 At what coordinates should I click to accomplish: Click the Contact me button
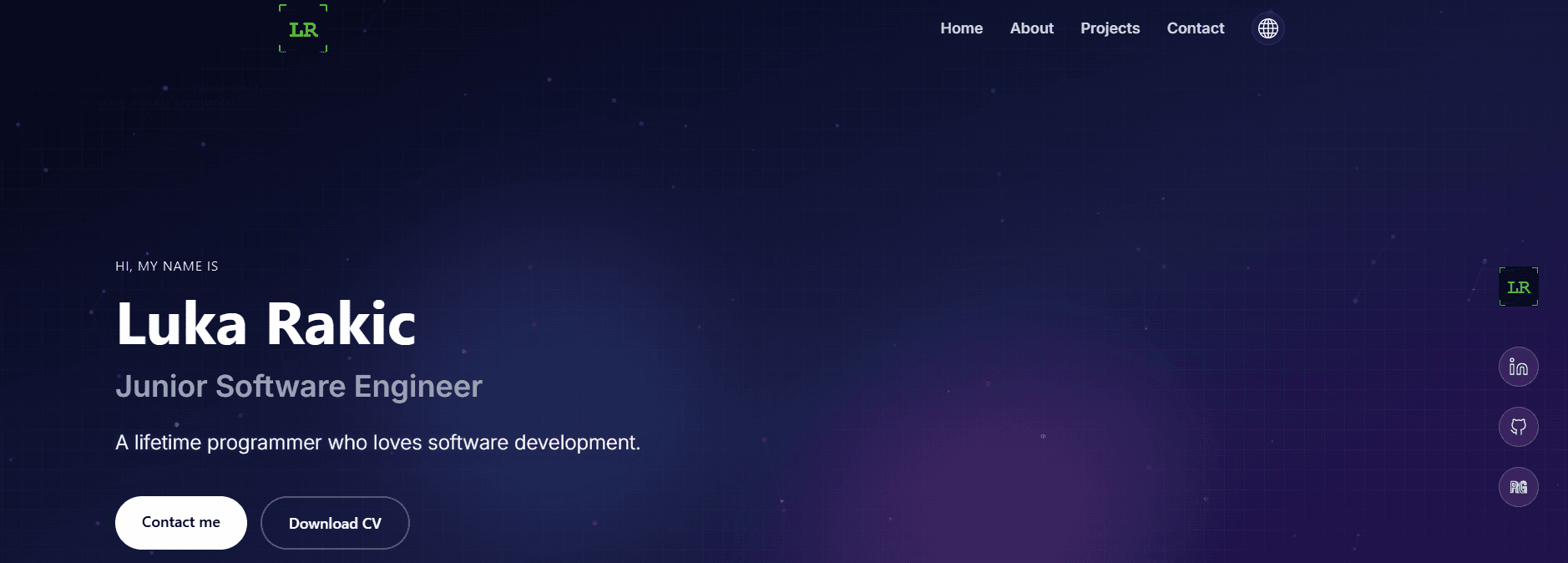(x=181, y=523)
